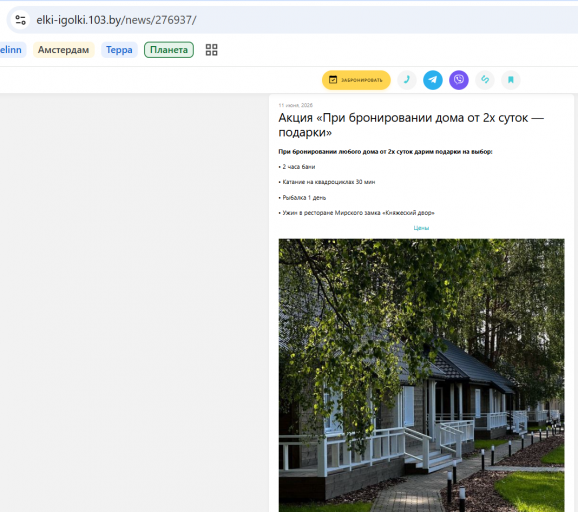578x512 pixels.
Task: Click the URL elki-igolki.103.by address field
Action: click(116, 20)
